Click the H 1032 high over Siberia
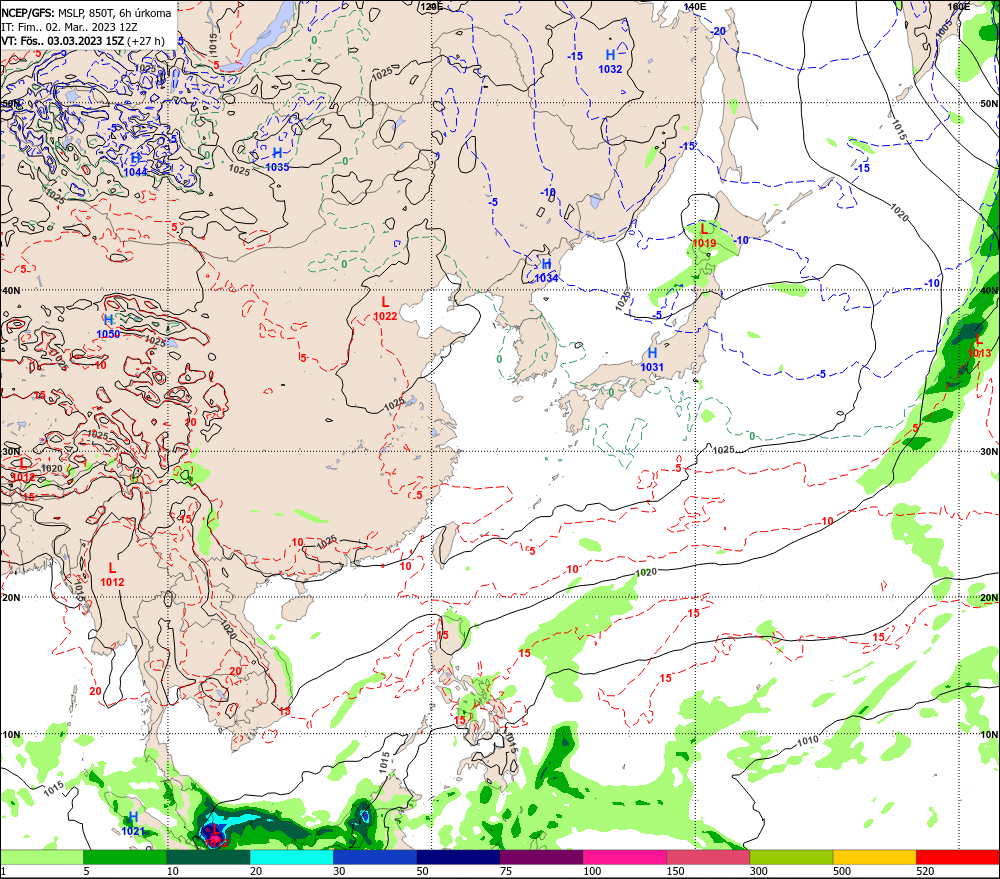The image size is (1000, 879). (x=610, y=61)
